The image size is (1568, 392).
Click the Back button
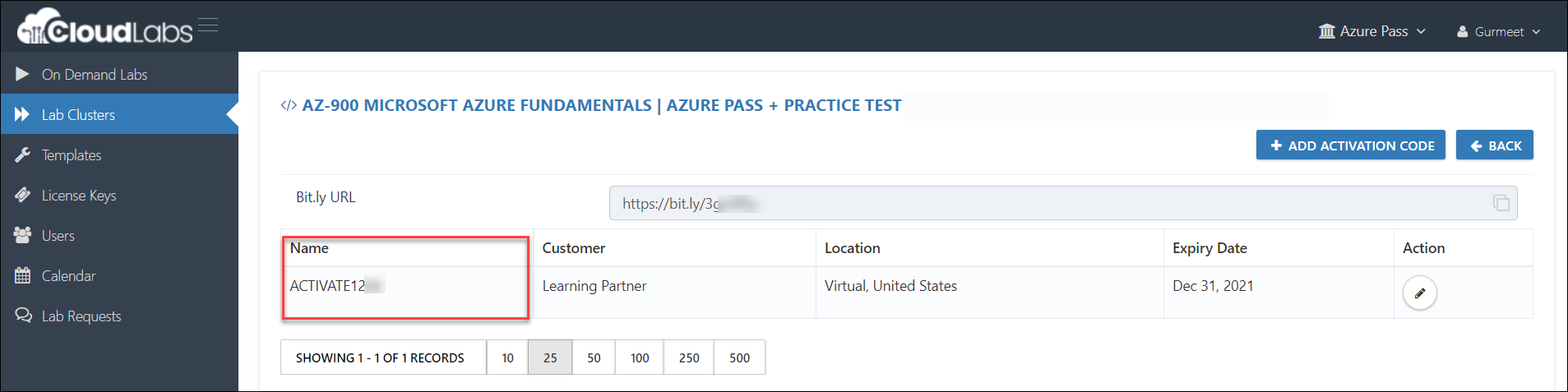[x=1494, y=145]
